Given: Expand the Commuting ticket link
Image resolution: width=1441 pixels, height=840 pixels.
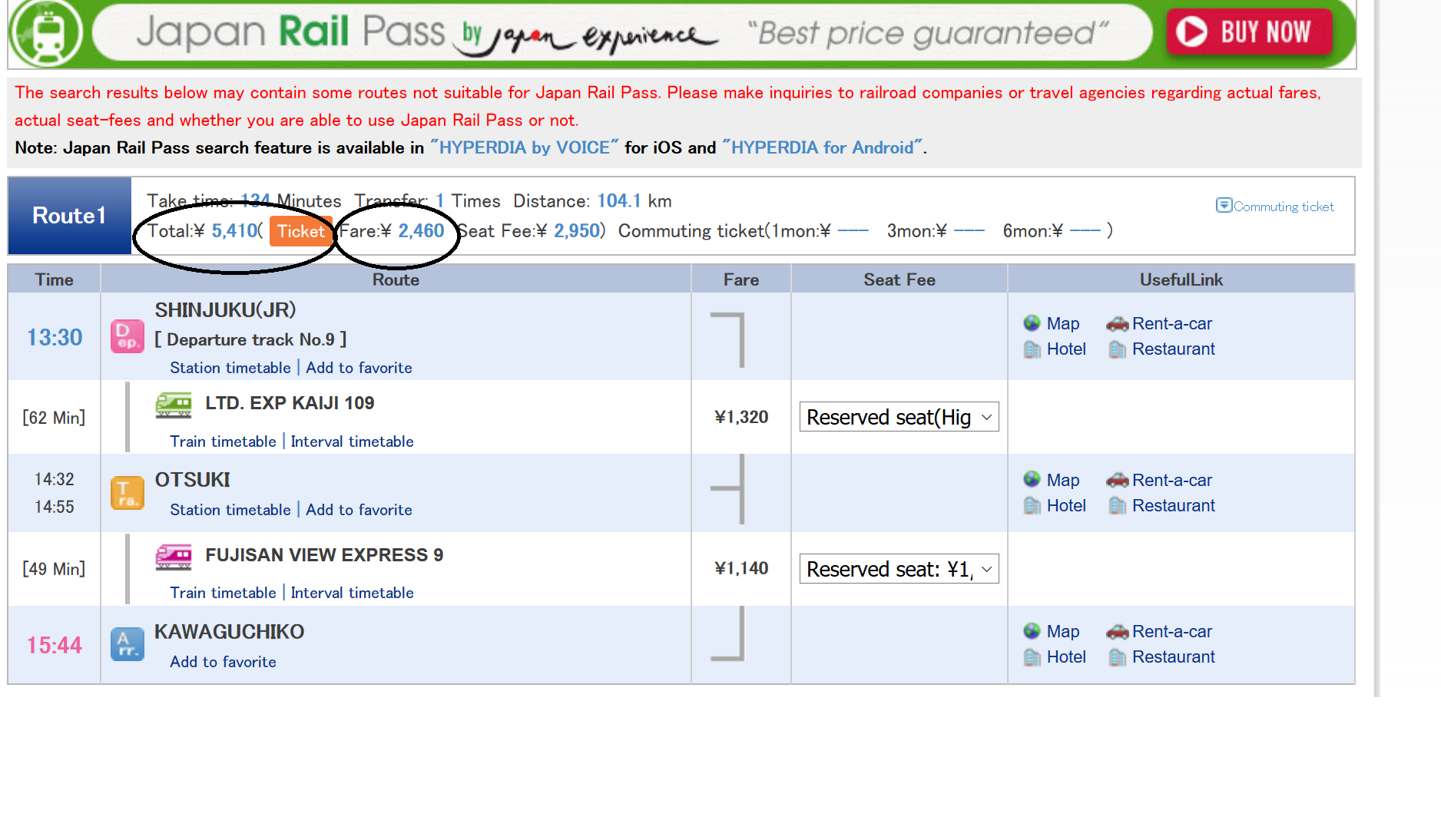Looking at the screenshot, I should [1283, 207].
